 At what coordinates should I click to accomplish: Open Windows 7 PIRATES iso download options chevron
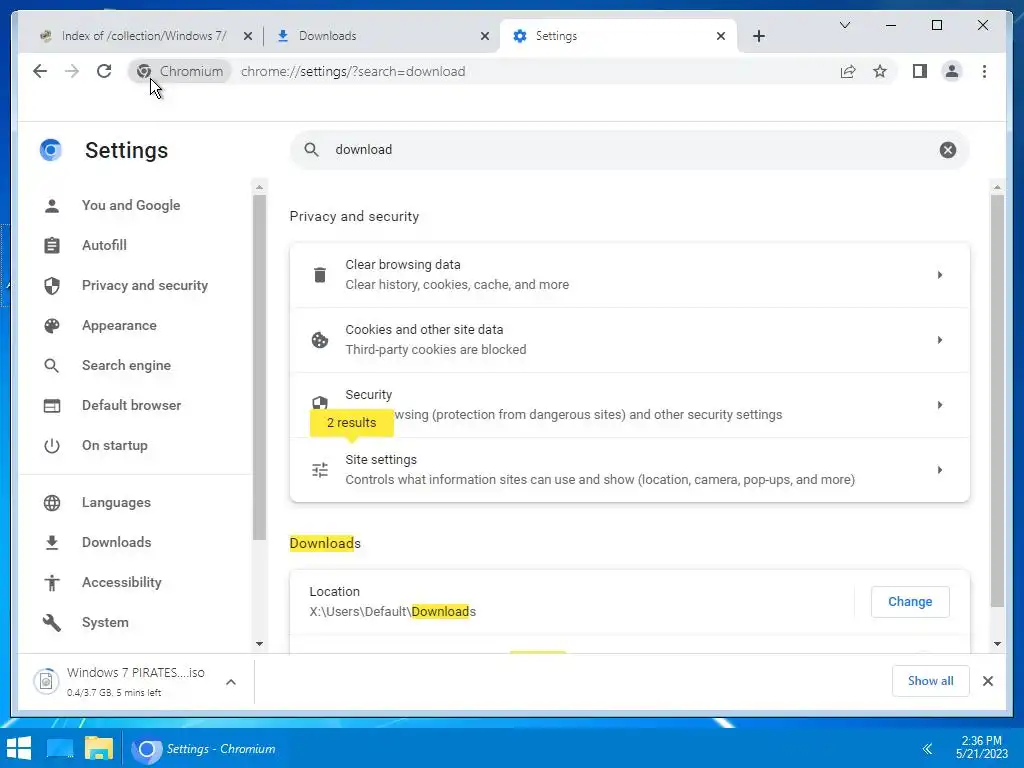231,682
